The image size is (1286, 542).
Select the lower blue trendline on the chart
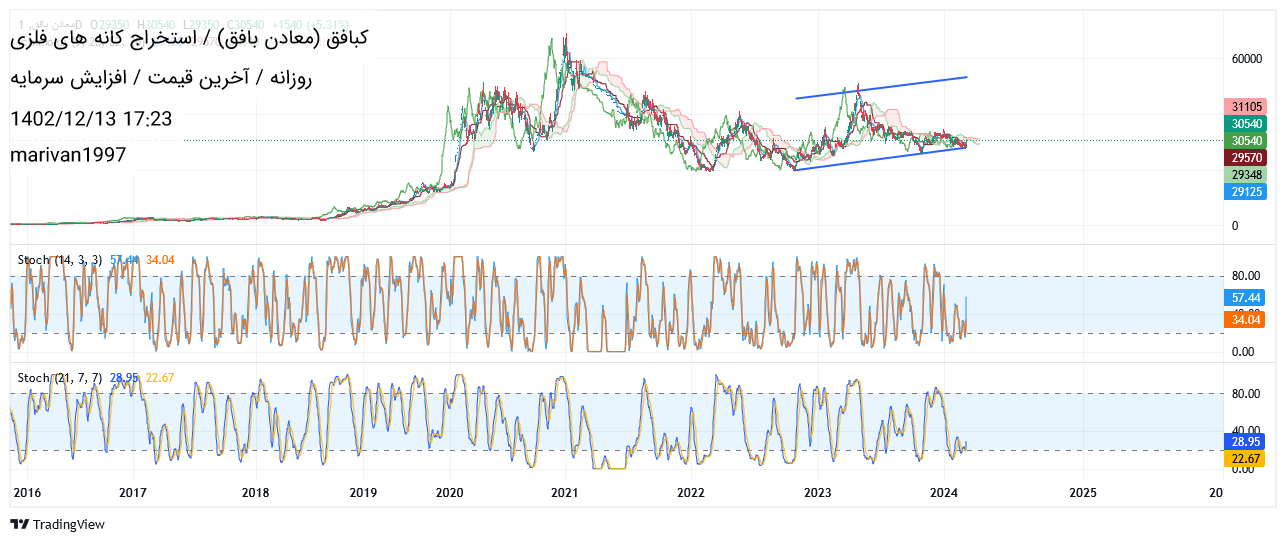(x=881, y=158)
